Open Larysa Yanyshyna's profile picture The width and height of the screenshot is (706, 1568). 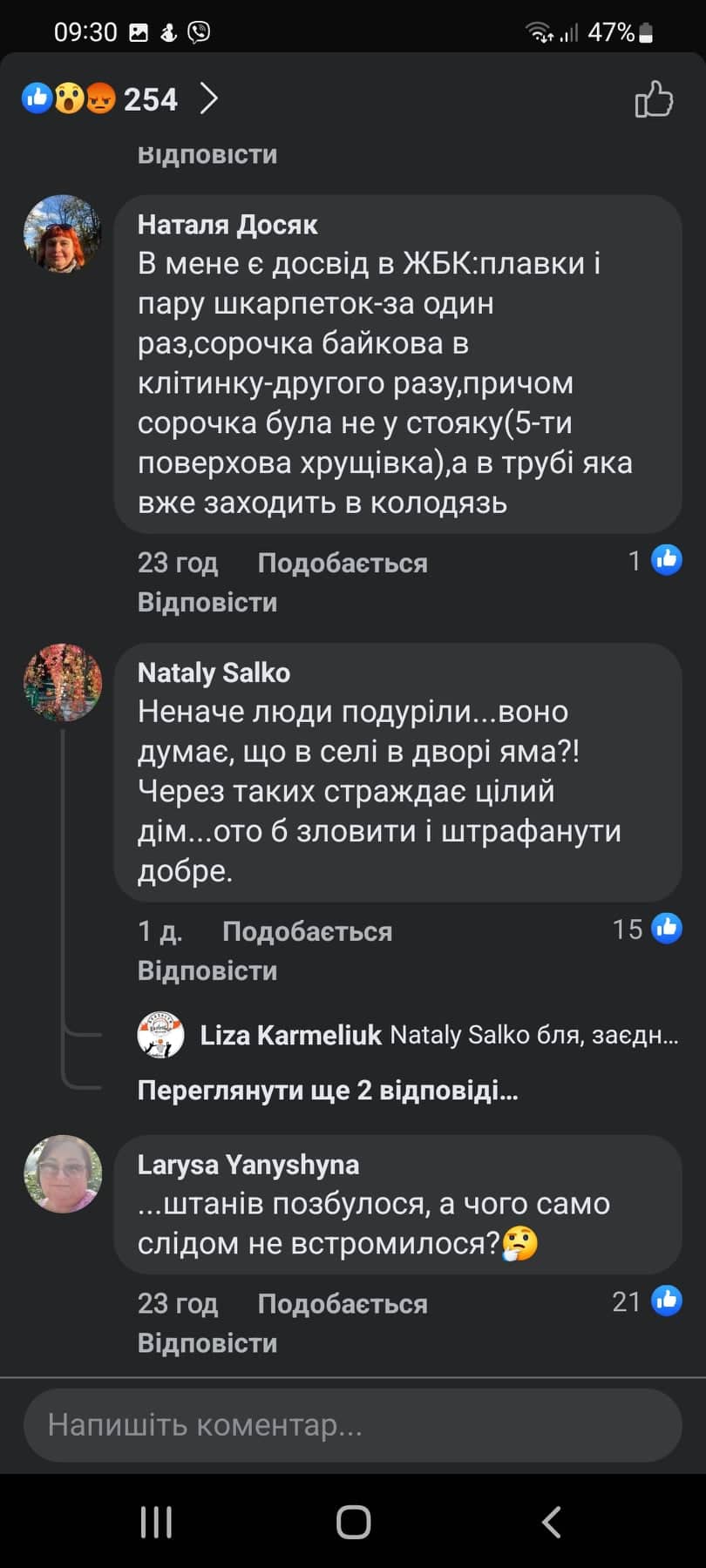[x=62, y=1173]
